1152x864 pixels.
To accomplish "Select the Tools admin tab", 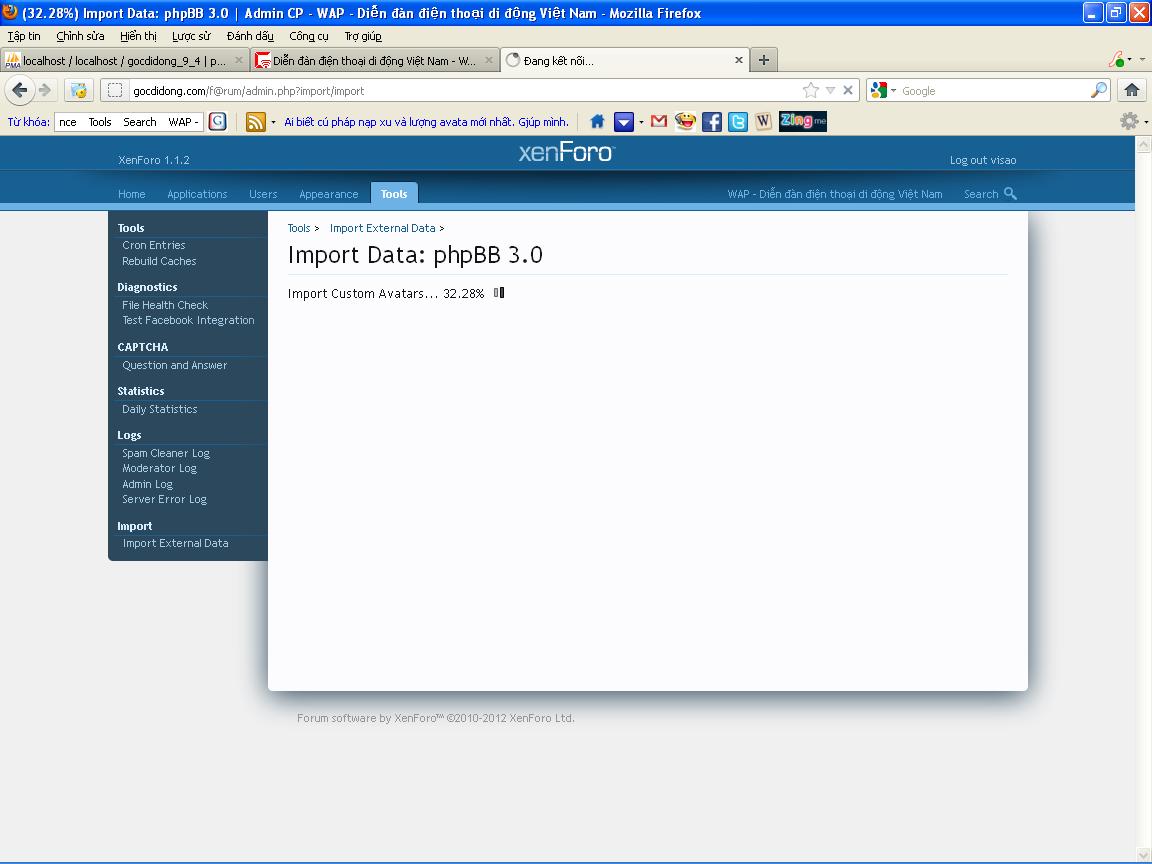I will tap(394, 193).
